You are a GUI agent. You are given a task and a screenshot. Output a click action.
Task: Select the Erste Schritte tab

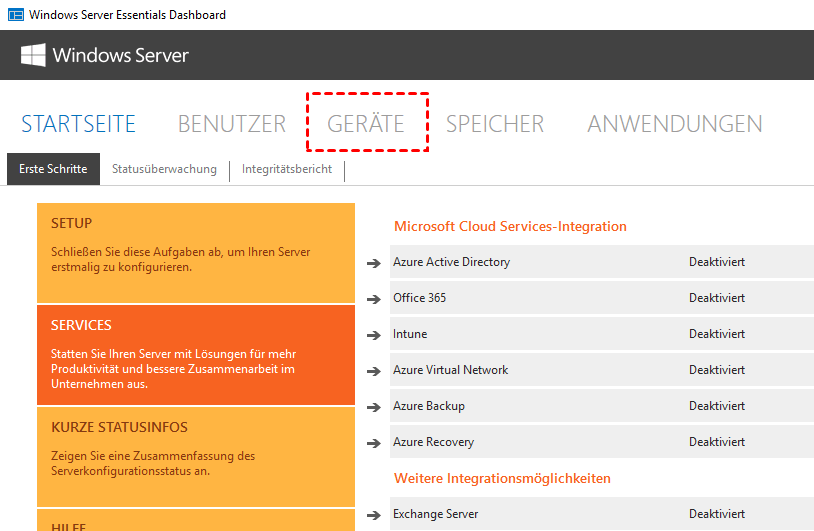(x=53, y=169)
